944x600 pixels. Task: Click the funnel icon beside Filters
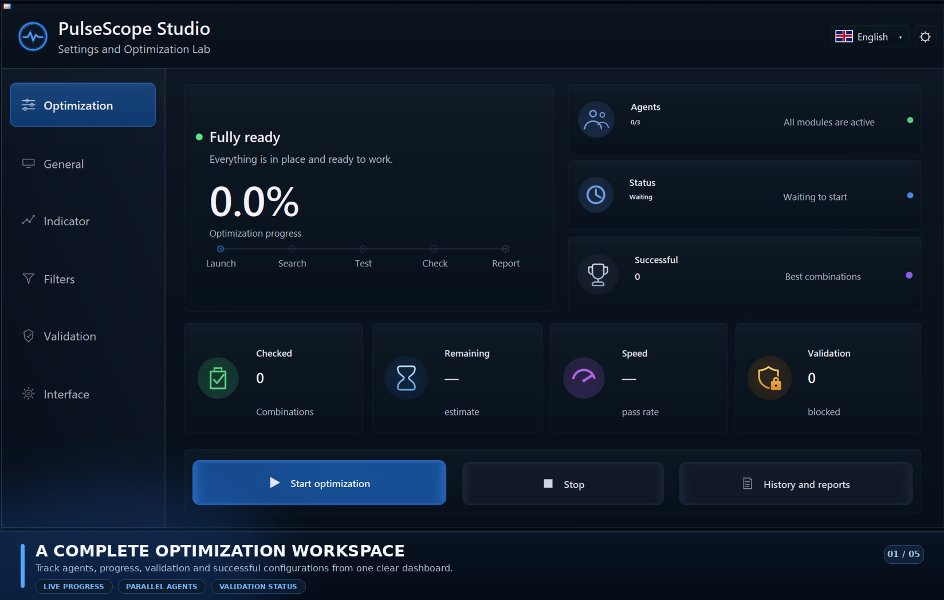click(x=28, y=278)
